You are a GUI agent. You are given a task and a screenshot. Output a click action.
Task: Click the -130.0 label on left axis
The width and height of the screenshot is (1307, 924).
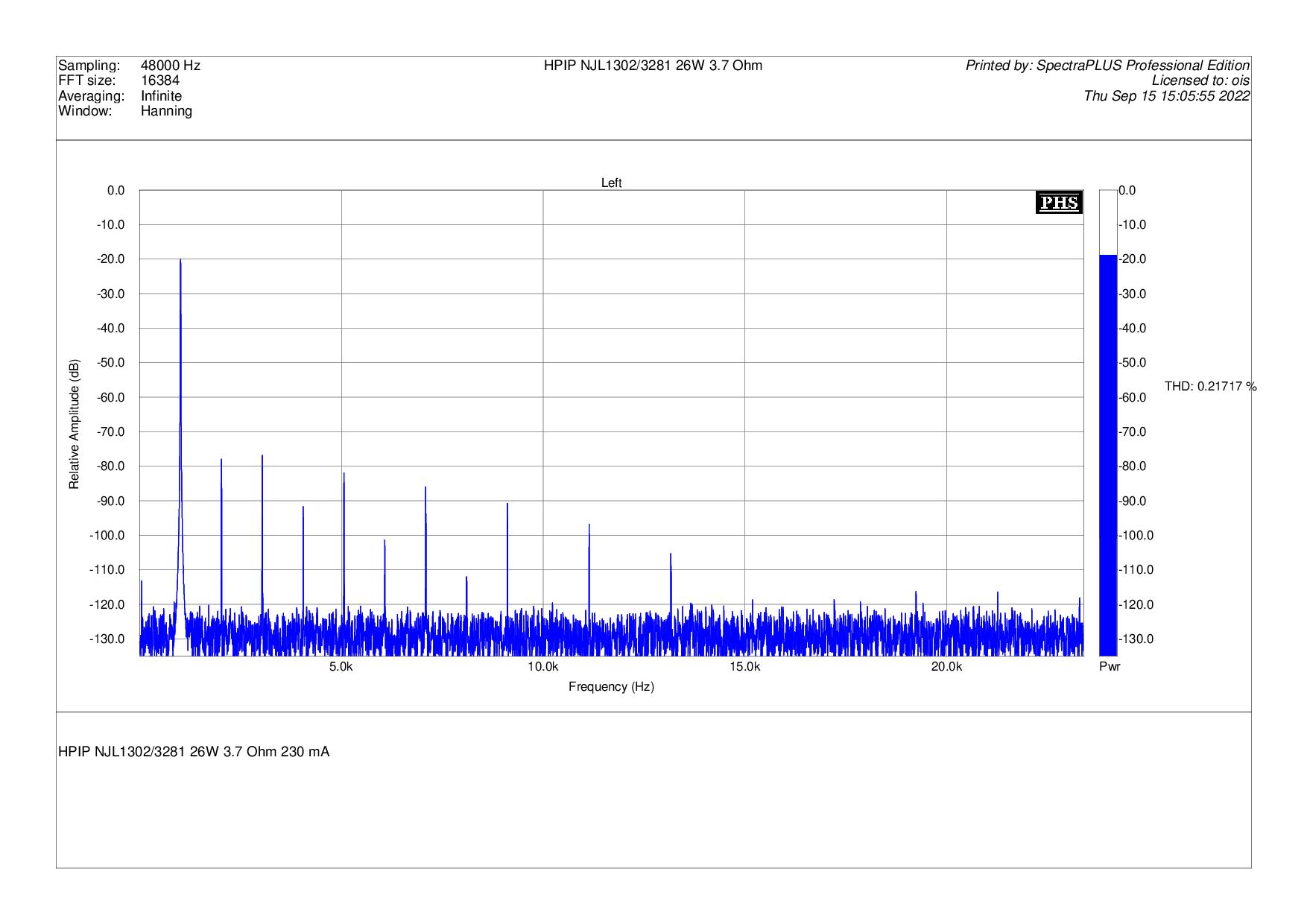(109, 639)
